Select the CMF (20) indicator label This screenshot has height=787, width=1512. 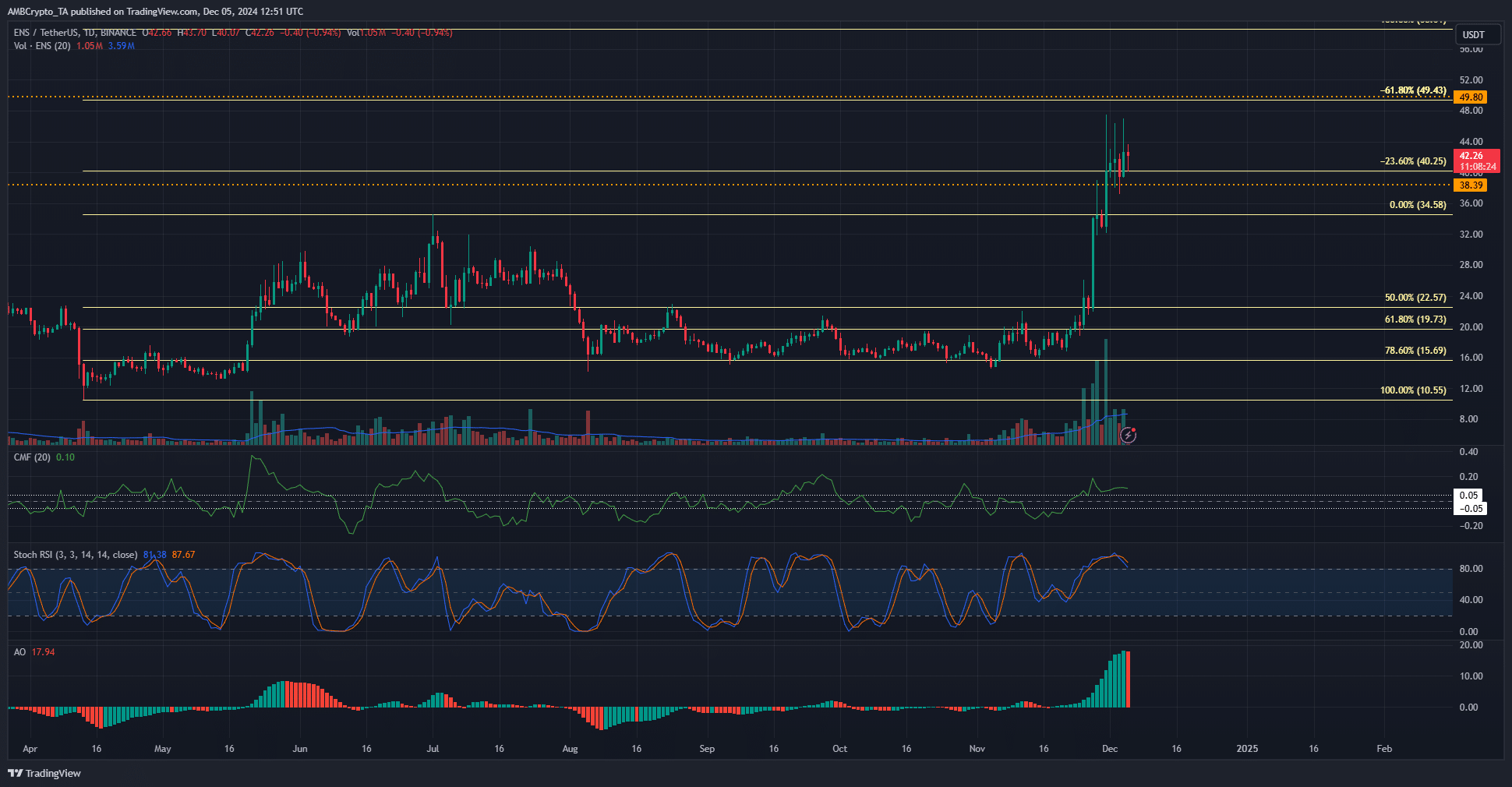click(x=32, y=457)
